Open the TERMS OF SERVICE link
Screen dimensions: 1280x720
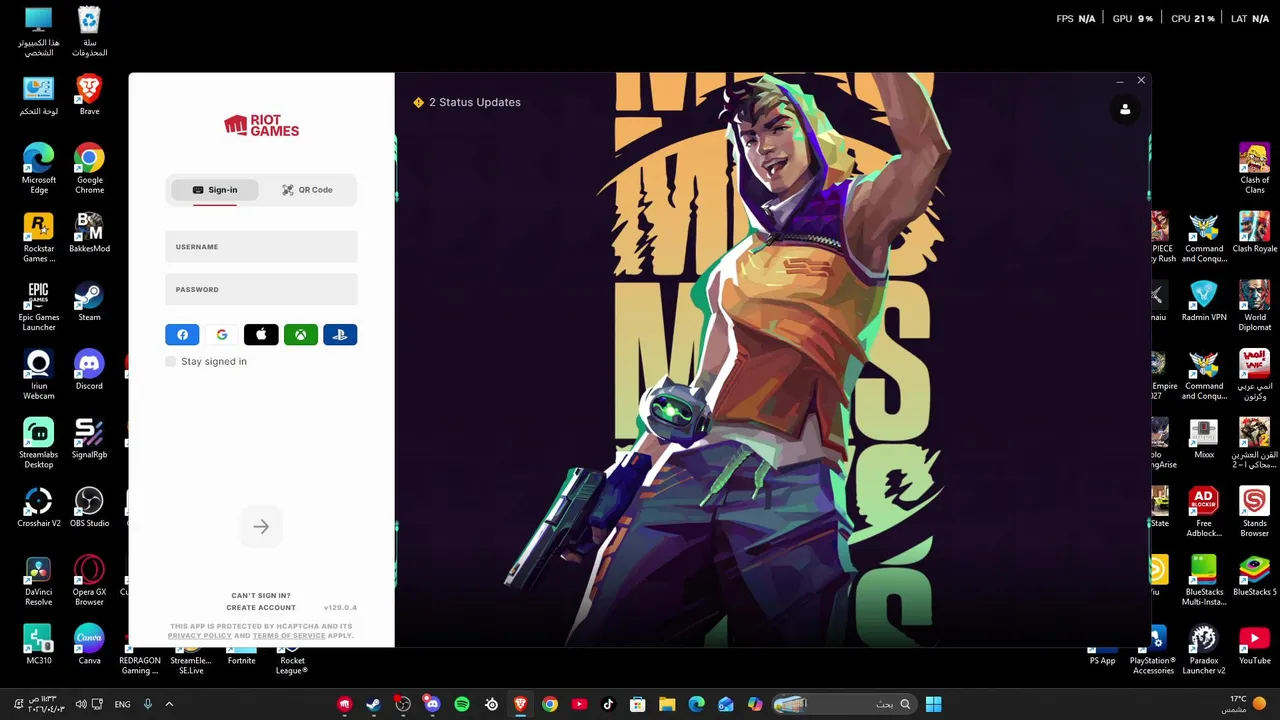click(x=289, y=635)
